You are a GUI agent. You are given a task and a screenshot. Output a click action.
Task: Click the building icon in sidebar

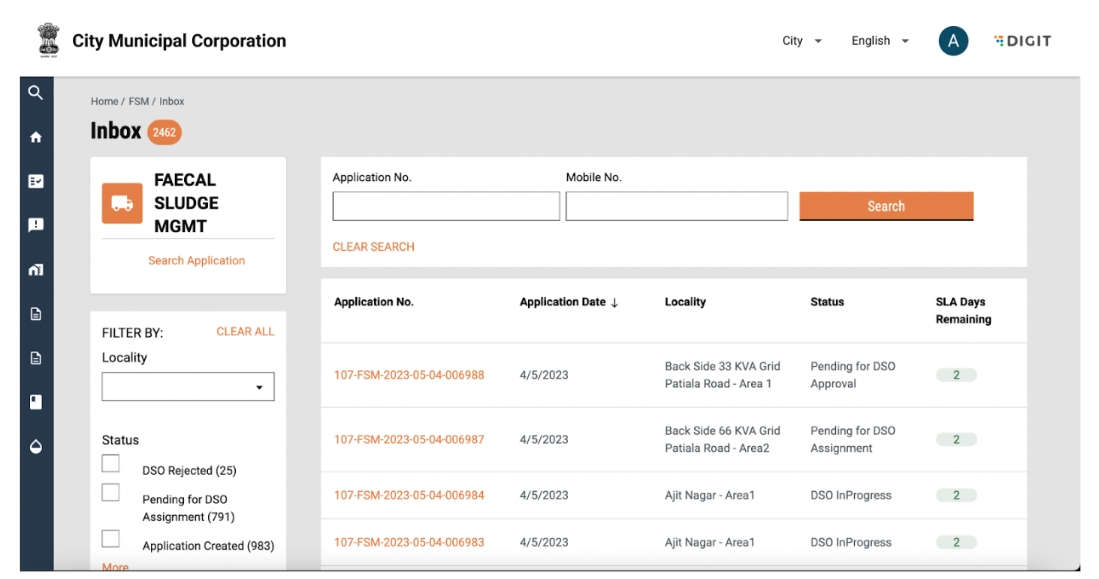point(36,269)
